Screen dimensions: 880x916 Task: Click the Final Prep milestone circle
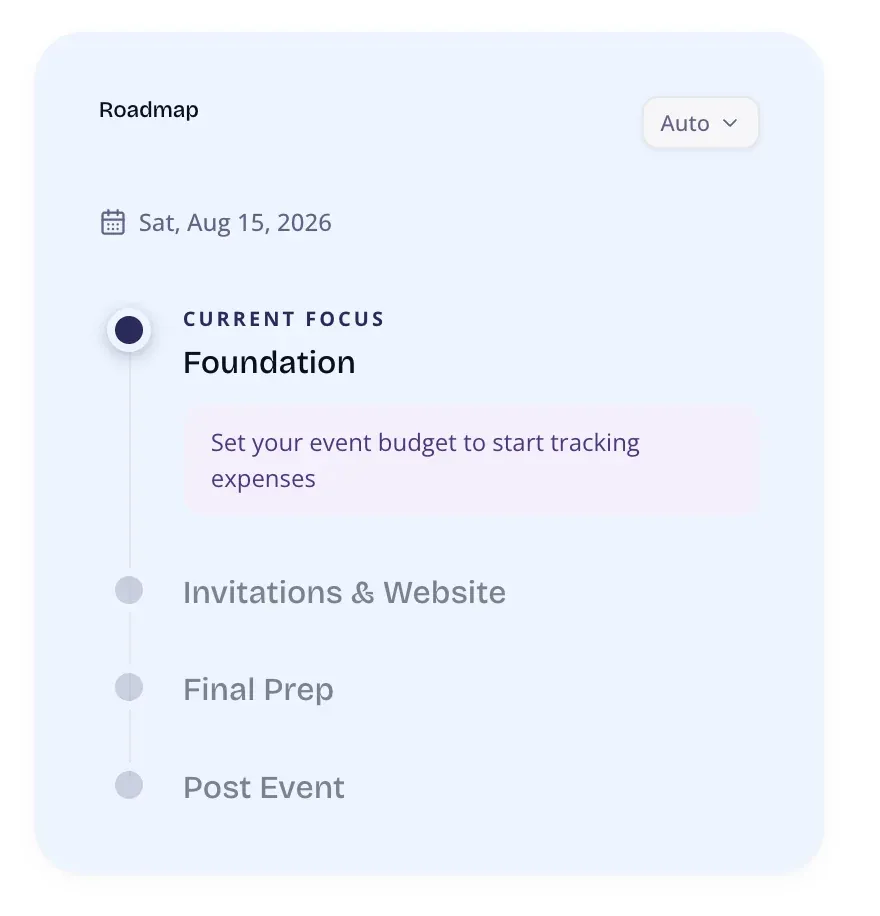tap(128, 687)
